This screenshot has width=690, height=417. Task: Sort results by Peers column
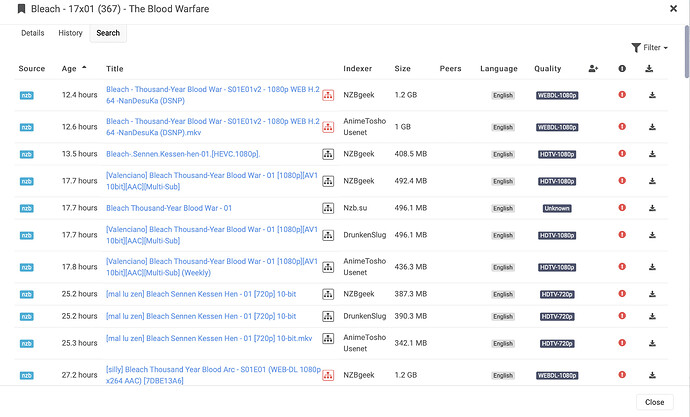(x=450, y=69)
